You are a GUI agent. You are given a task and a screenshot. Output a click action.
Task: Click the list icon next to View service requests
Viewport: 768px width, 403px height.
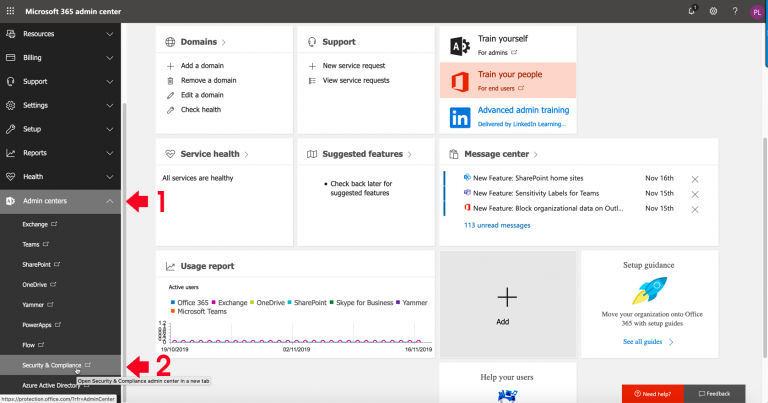tap(312, 81)
